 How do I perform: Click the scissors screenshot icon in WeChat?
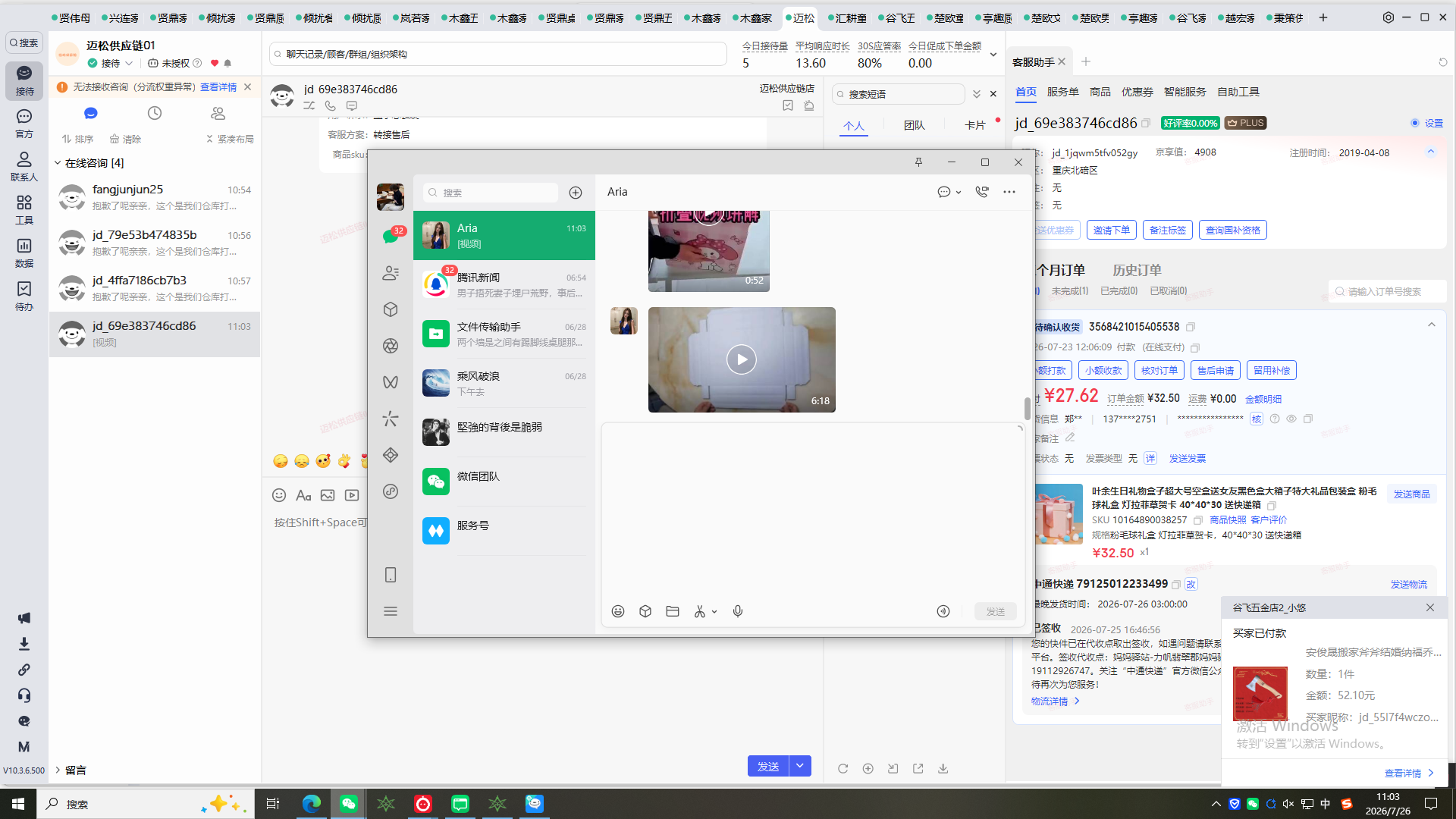pyautogui.click(x=700, y=611)
